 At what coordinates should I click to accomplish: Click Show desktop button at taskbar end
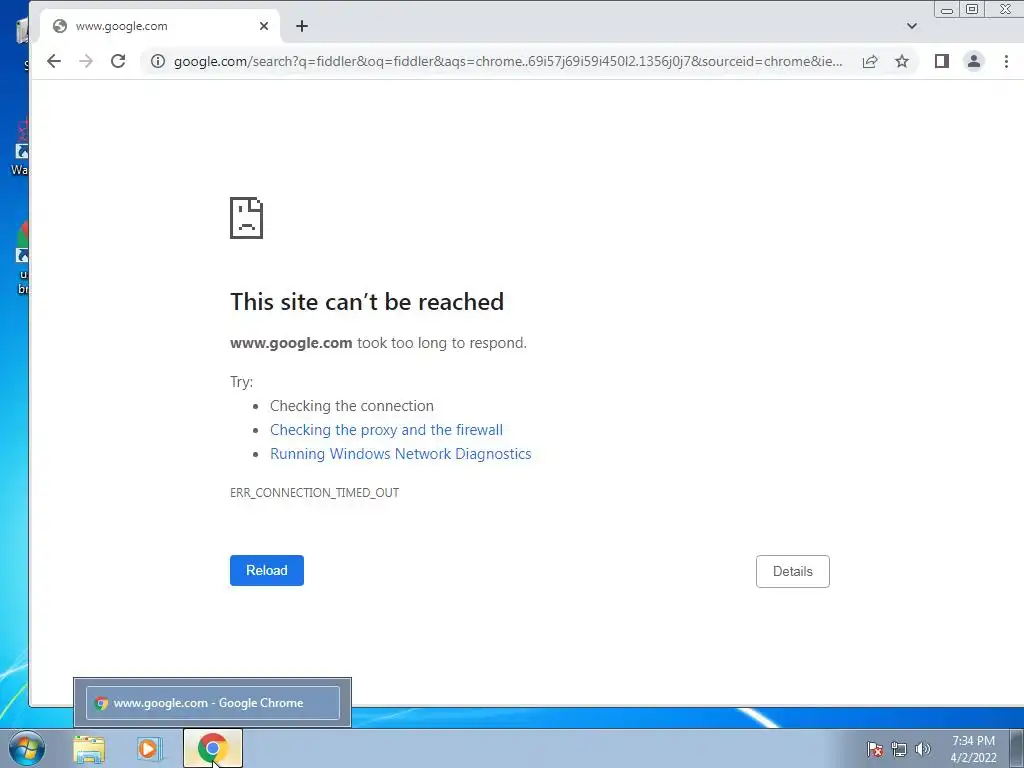[x=1017, y=749]
